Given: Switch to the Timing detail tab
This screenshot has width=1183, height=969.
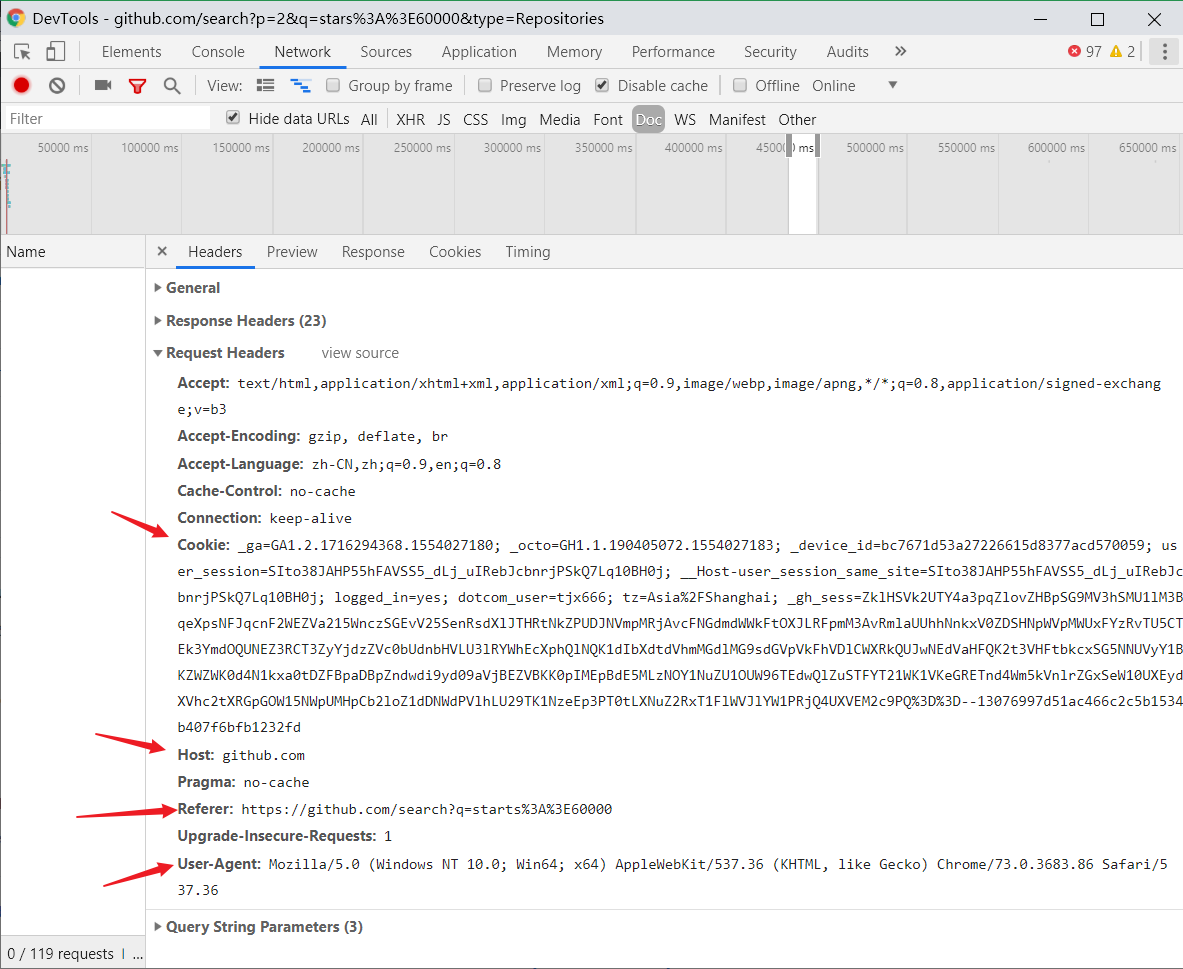Looking at the screenshot, I should [527, 251].
